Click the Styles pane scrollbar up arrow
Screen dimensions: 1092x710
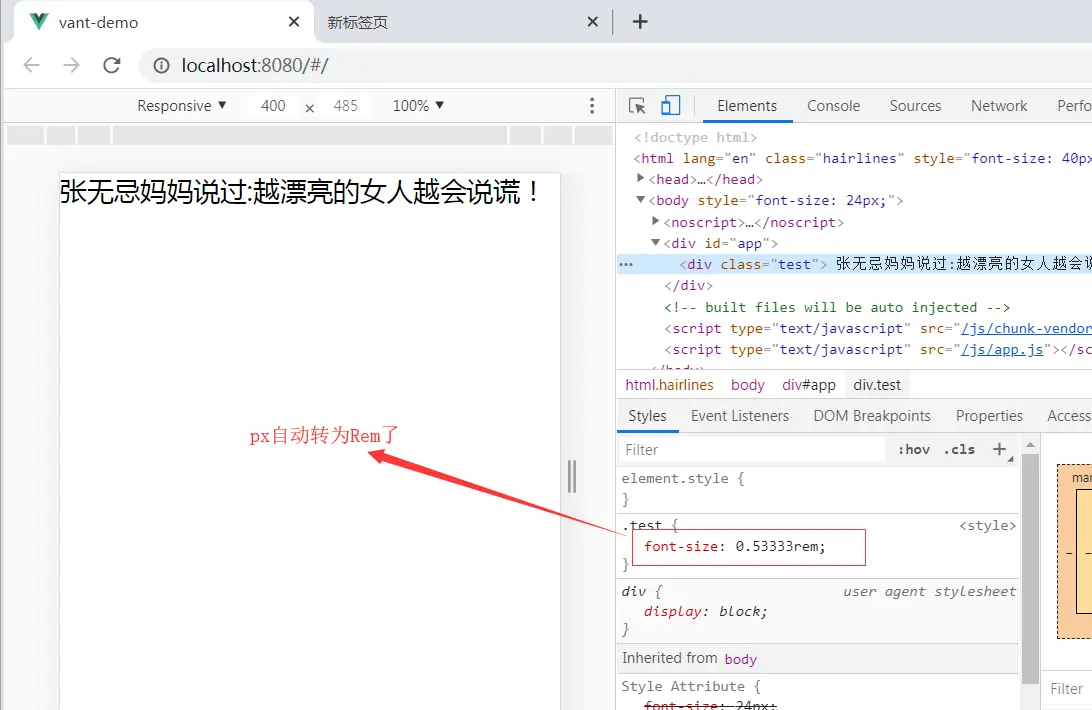click(1031, 445)
